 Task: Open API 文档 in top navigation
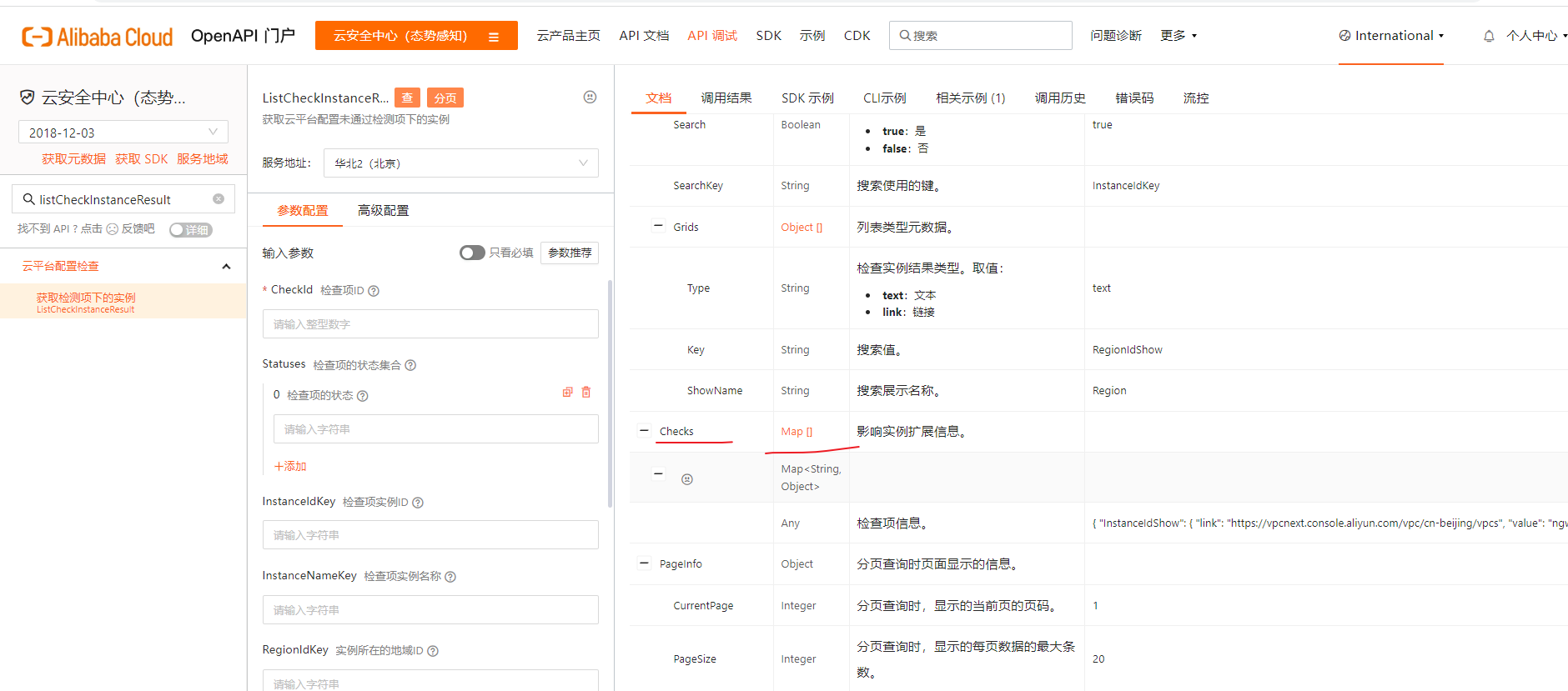click(x=644, y=36)
